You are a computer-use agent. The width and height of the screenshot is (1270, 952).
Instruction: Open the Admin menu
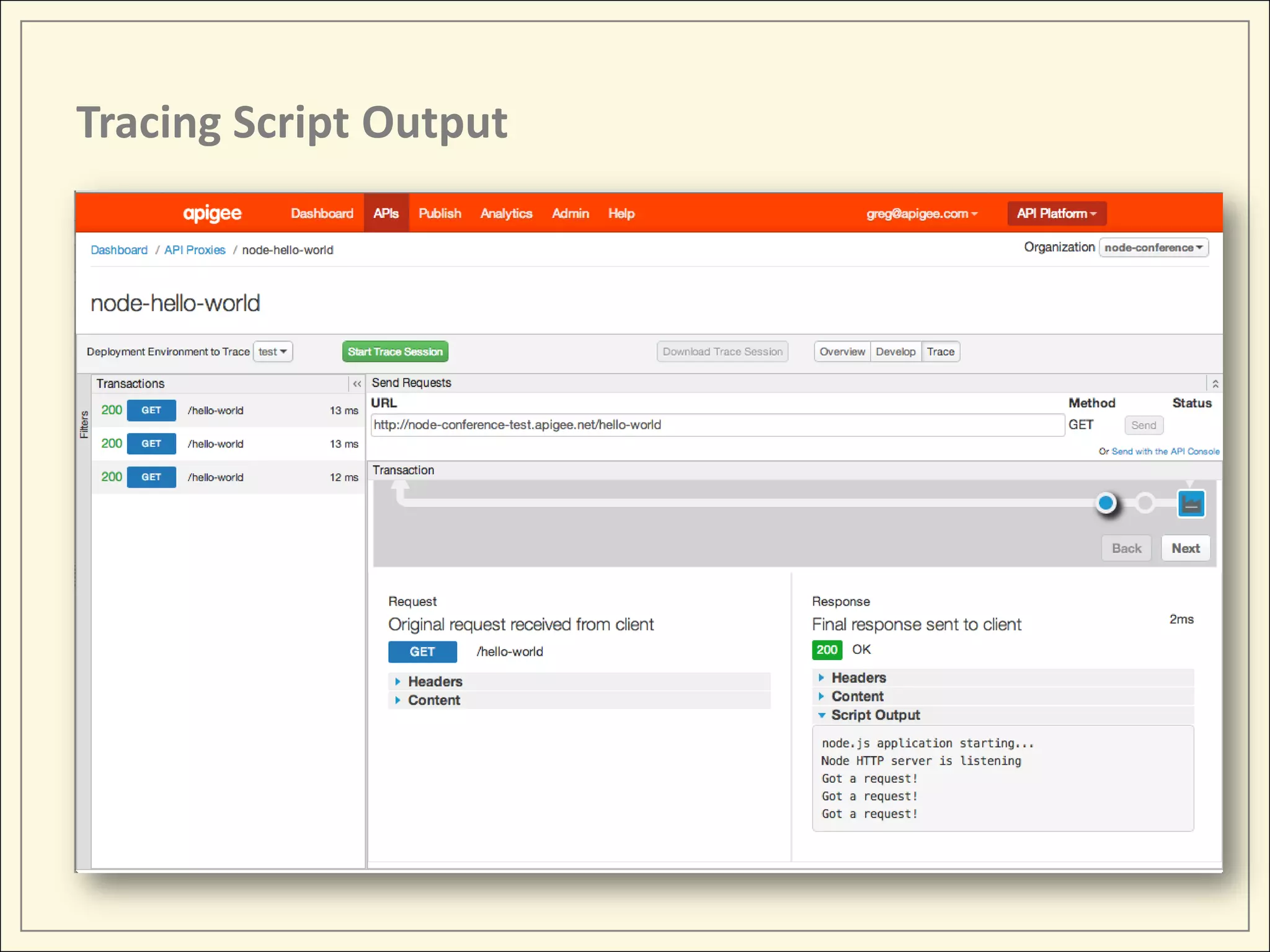[571, 214]
